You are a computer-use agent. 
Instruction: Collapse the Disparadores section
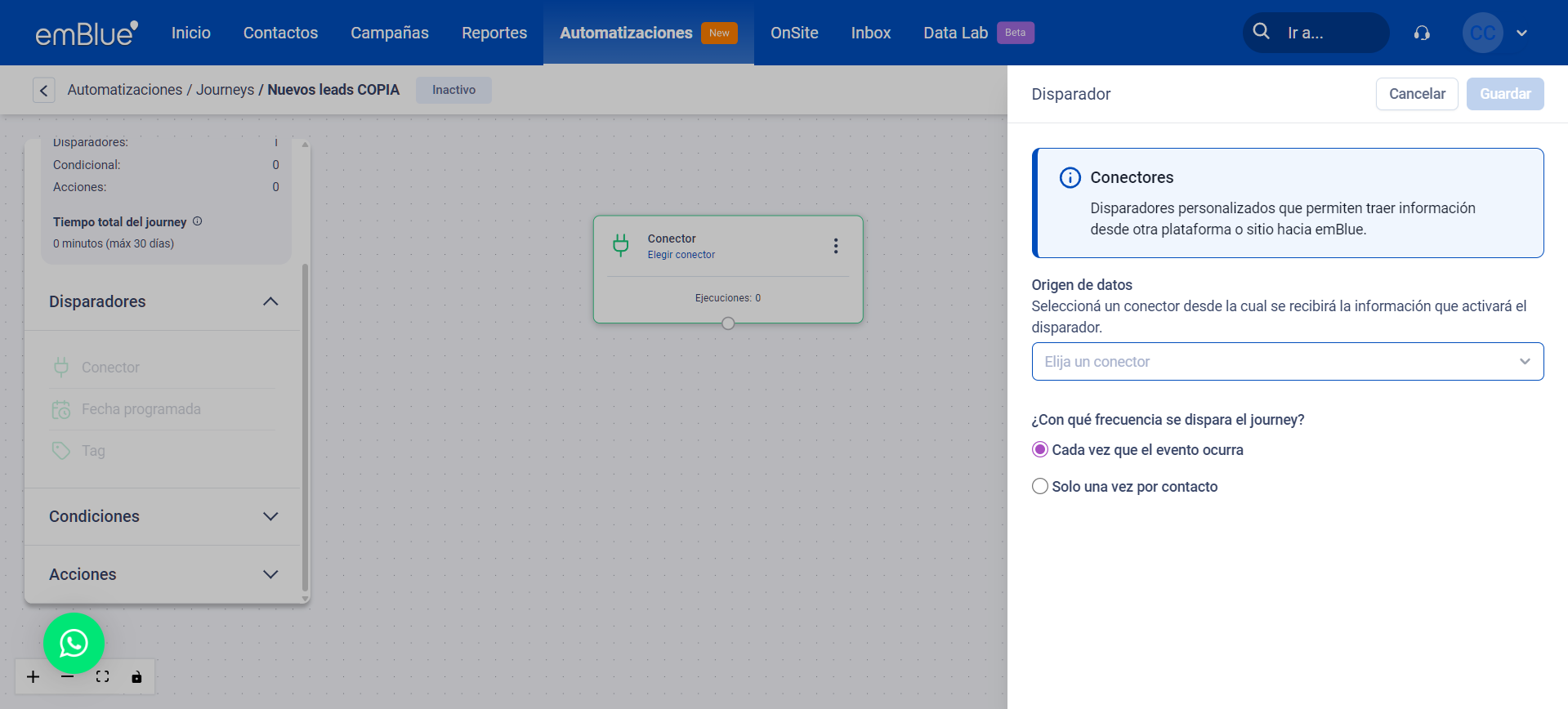[270, 301]
